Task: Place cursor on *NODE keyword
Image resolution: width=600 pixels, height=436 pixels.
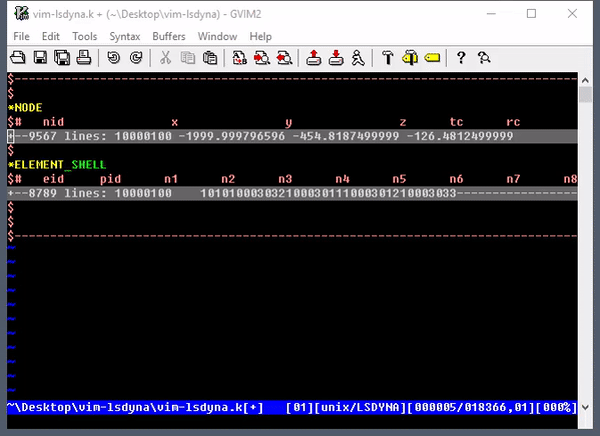Action: tap(25, 108)
